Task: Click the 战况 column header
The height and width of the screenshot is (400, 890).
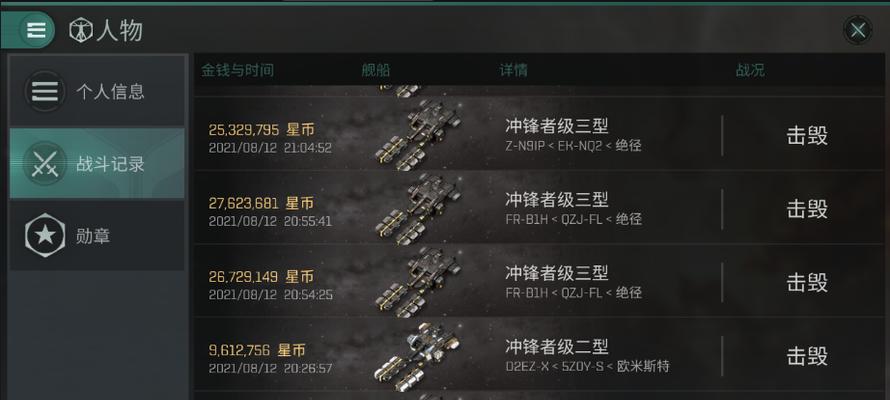Action: 750,70
